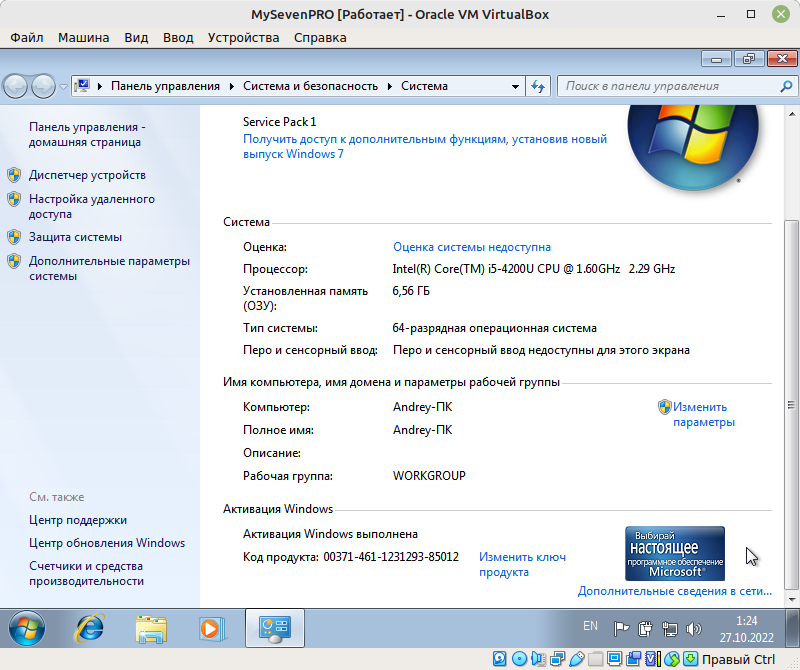Image resolution: width=800 pixels, height=670 pixels.
Task: Click the scrollbar down arrow
Action: coord(791,600)
